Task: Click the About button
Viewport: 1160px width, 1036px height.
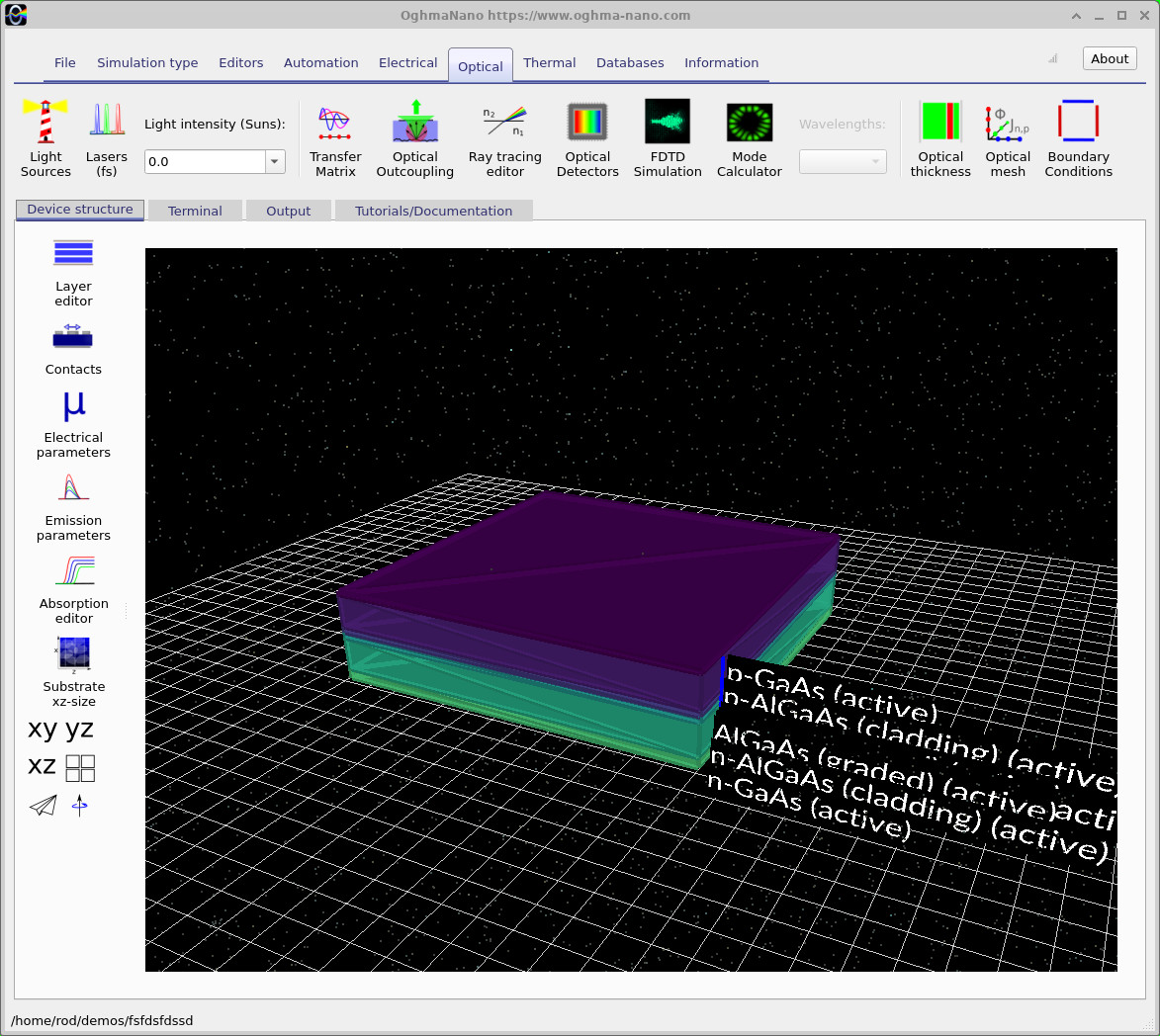Action: (1109, 58)
